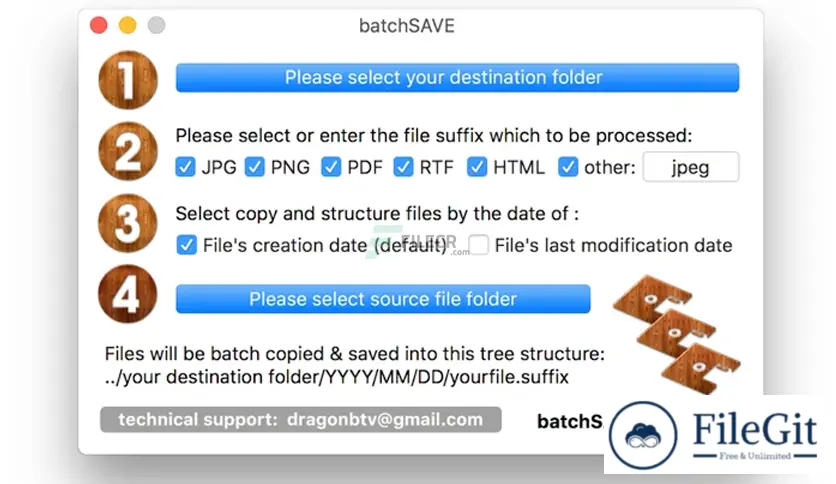Screen dimensions: 836x484
Task: Disable the RTF suffix checkbox
Action: tap(403, 167)
